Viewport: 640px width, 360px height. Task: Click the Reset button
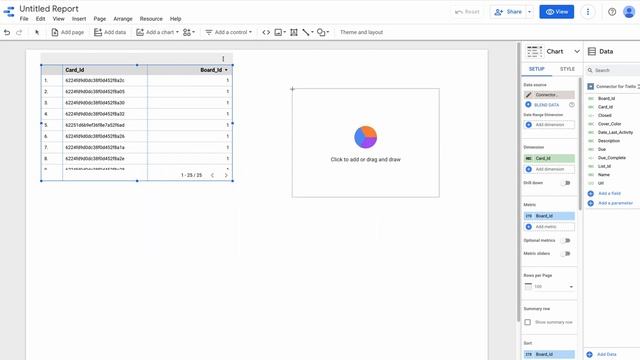pyautogui.click(x=467, y=12)
